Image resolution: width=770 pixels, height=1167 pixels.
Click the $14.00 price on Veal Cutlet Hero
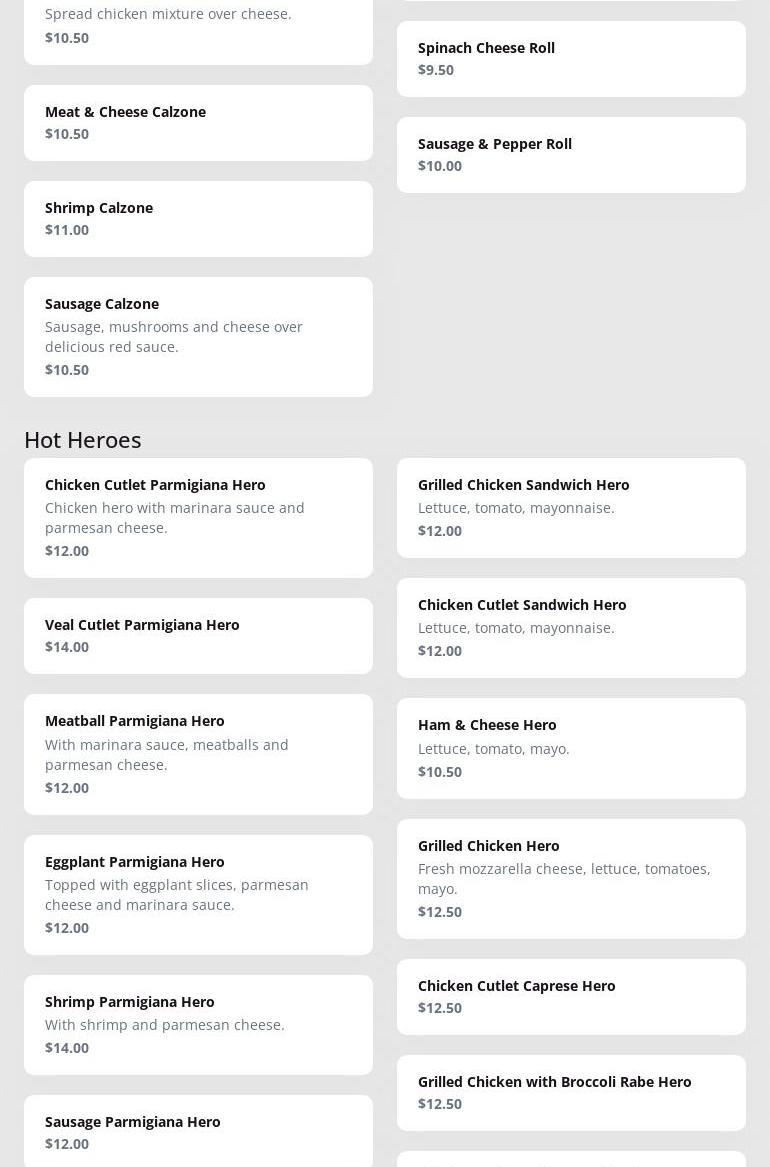point(67,647)
